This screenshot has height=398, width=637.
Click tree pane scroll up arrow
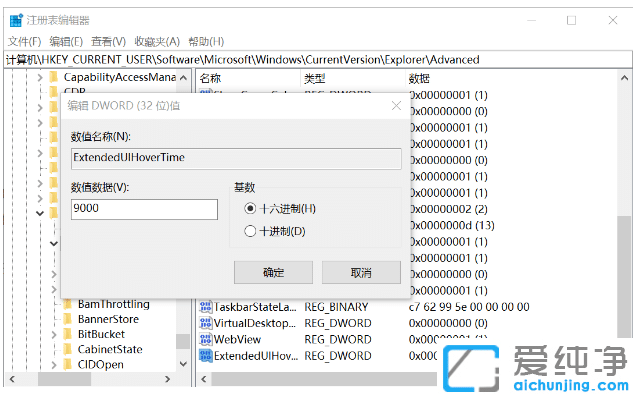[x=183, y=78]
